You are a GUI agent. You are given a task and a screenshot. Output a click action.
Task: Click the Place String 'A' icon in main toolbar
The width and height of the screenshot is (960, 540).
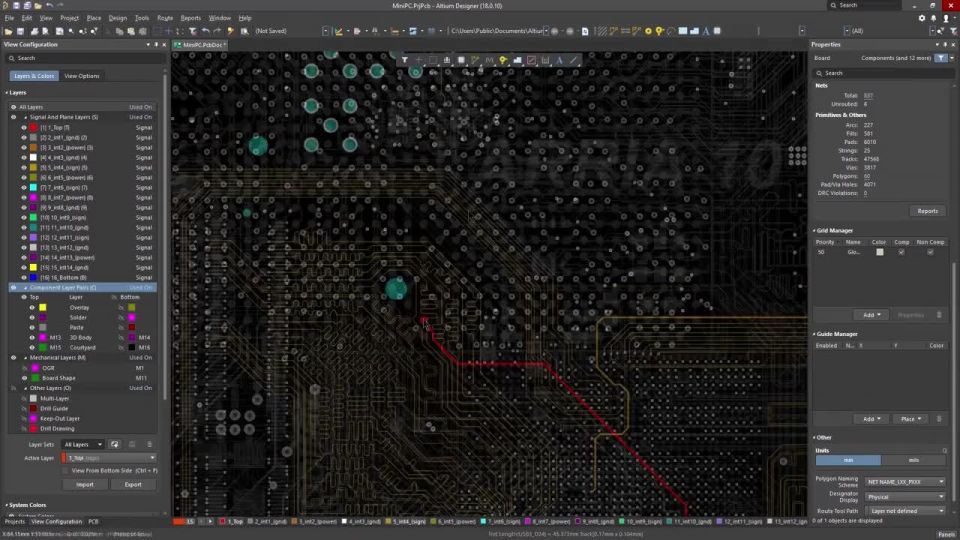[x=705, y=31]
